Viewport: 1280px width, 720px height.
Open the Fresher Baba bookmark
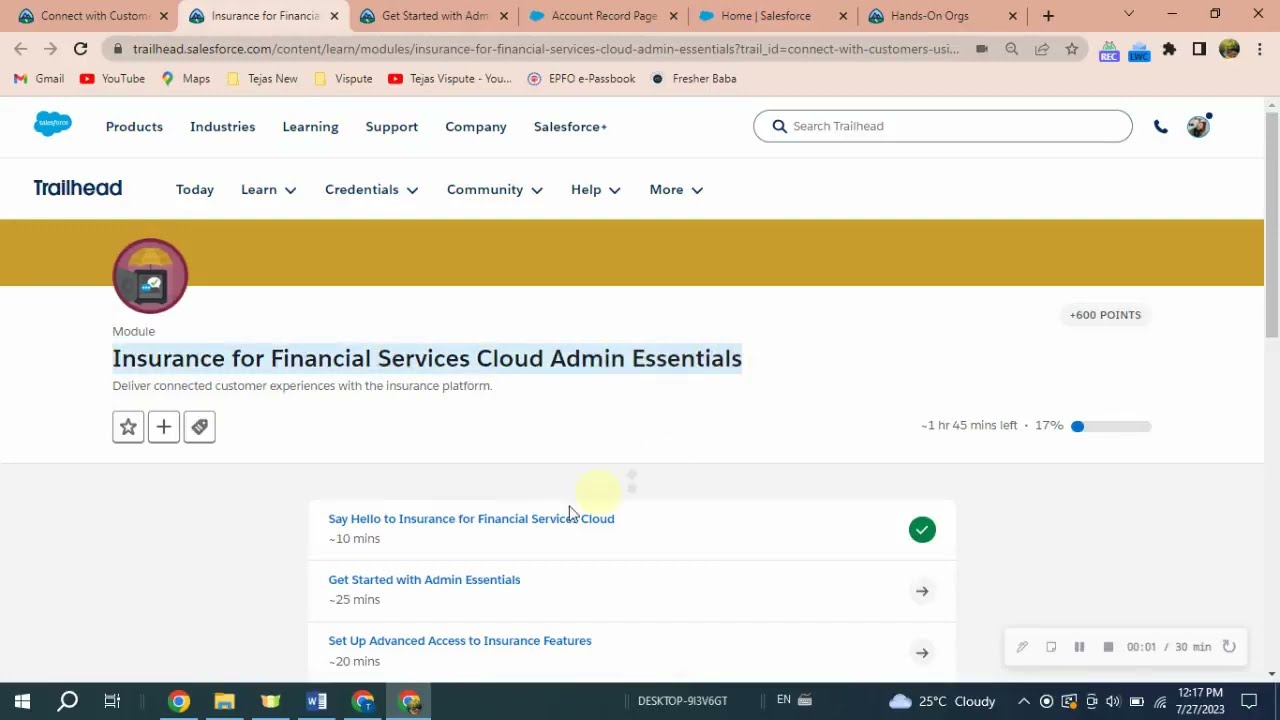tap(693, 79)
